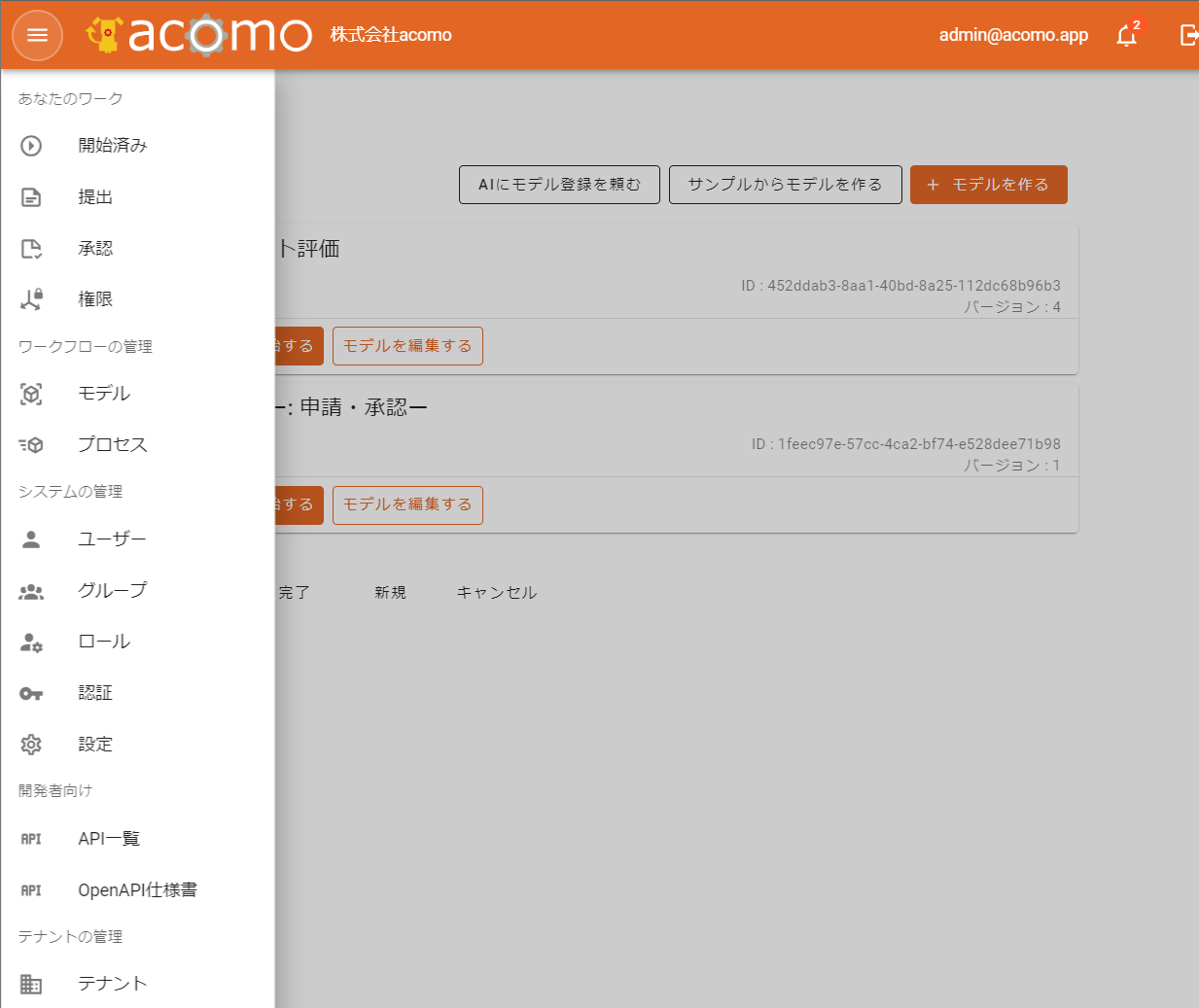Viewport: 1199px width, 1008px height.
Task: Click the logout icon in header
Action: click(x=1188, y=36)
